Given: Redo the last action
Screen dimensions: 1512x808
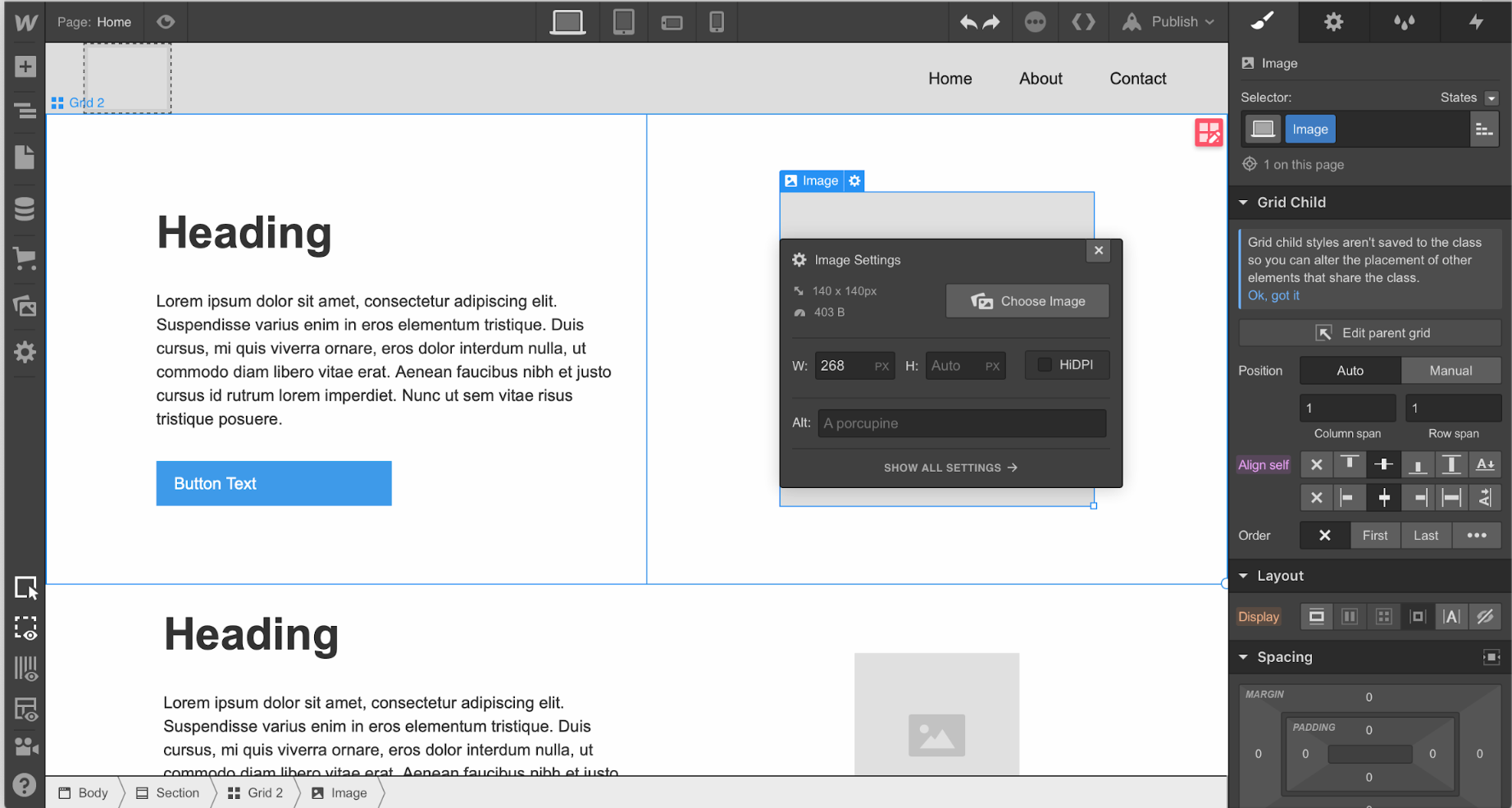Looking at the screenshot, I should [x=992, y=22].
